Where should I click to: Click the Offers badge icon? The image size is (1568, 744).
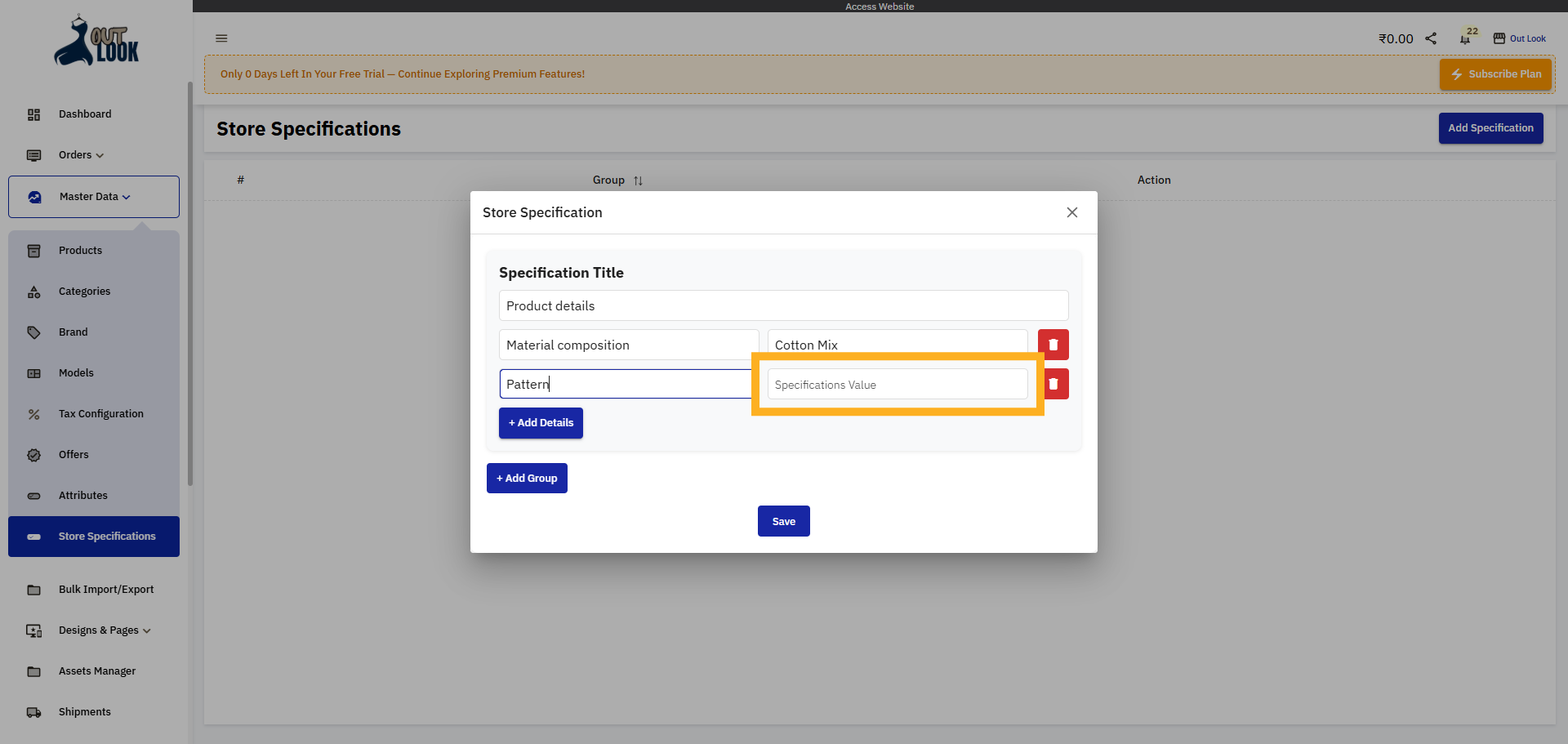pos(33,455)
